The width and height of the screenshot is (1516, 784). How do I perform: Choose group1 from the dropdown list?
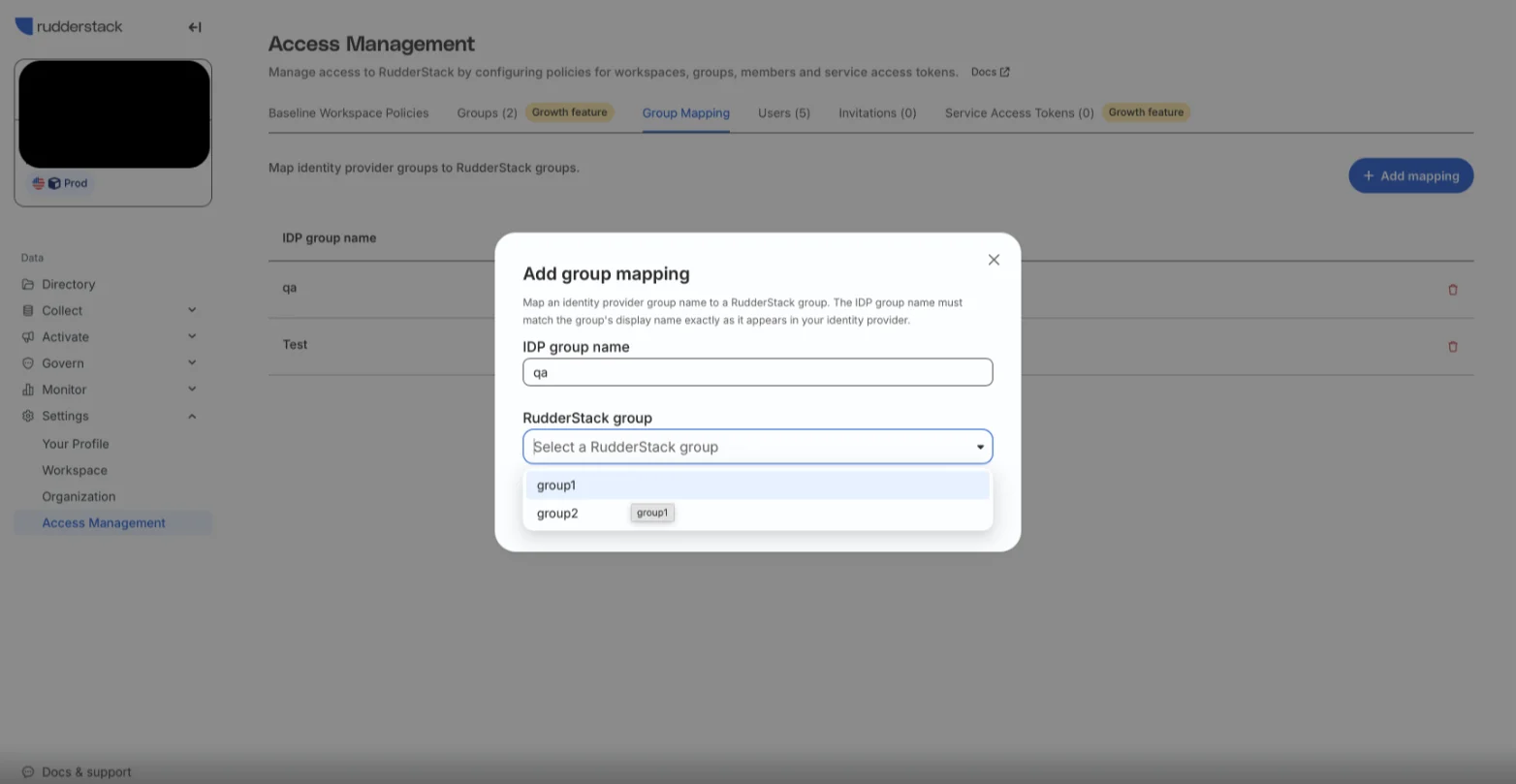coord(758,486)
